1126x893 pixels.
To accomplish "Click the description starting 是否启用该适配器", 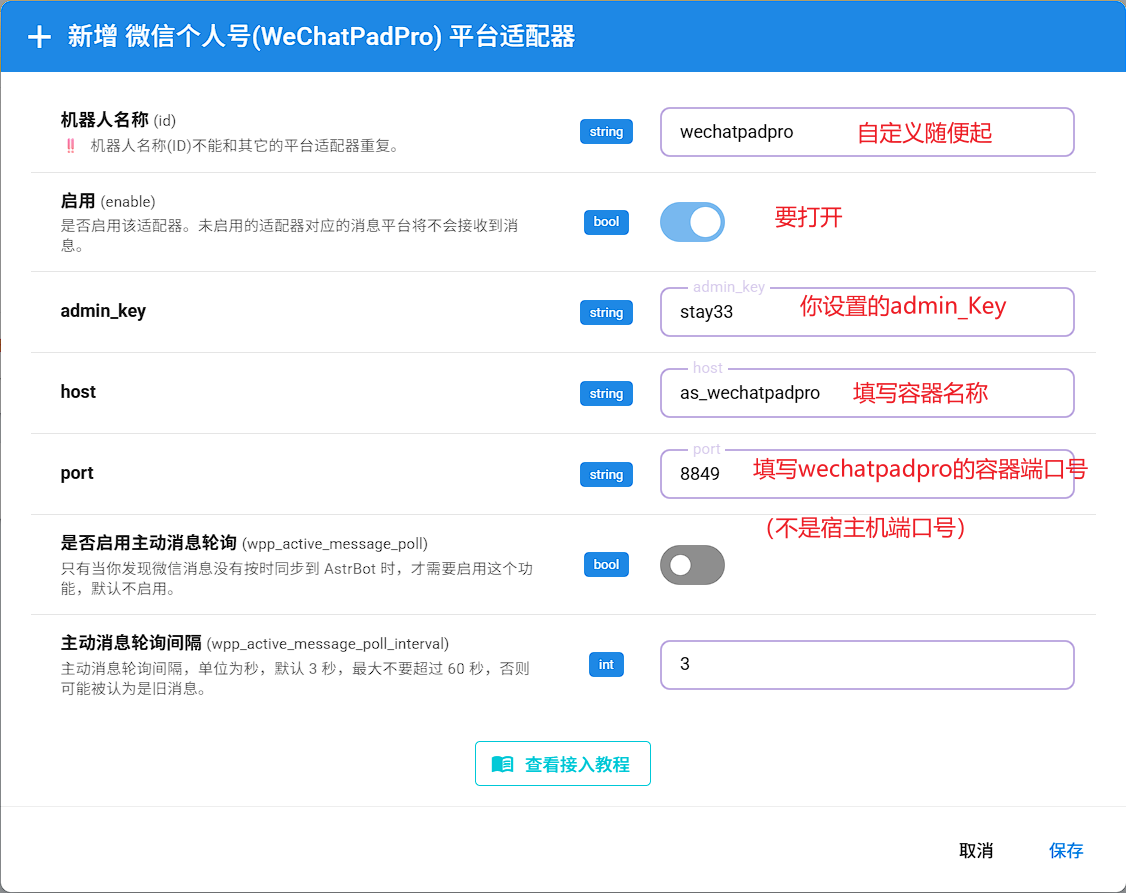I will (x=289, y=235).
